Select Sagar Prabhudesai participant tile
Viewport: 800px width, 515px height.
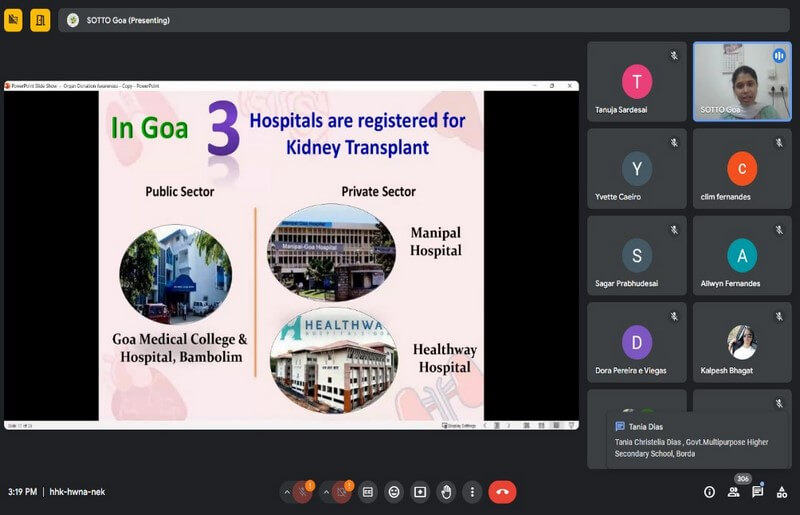(637, 255)
